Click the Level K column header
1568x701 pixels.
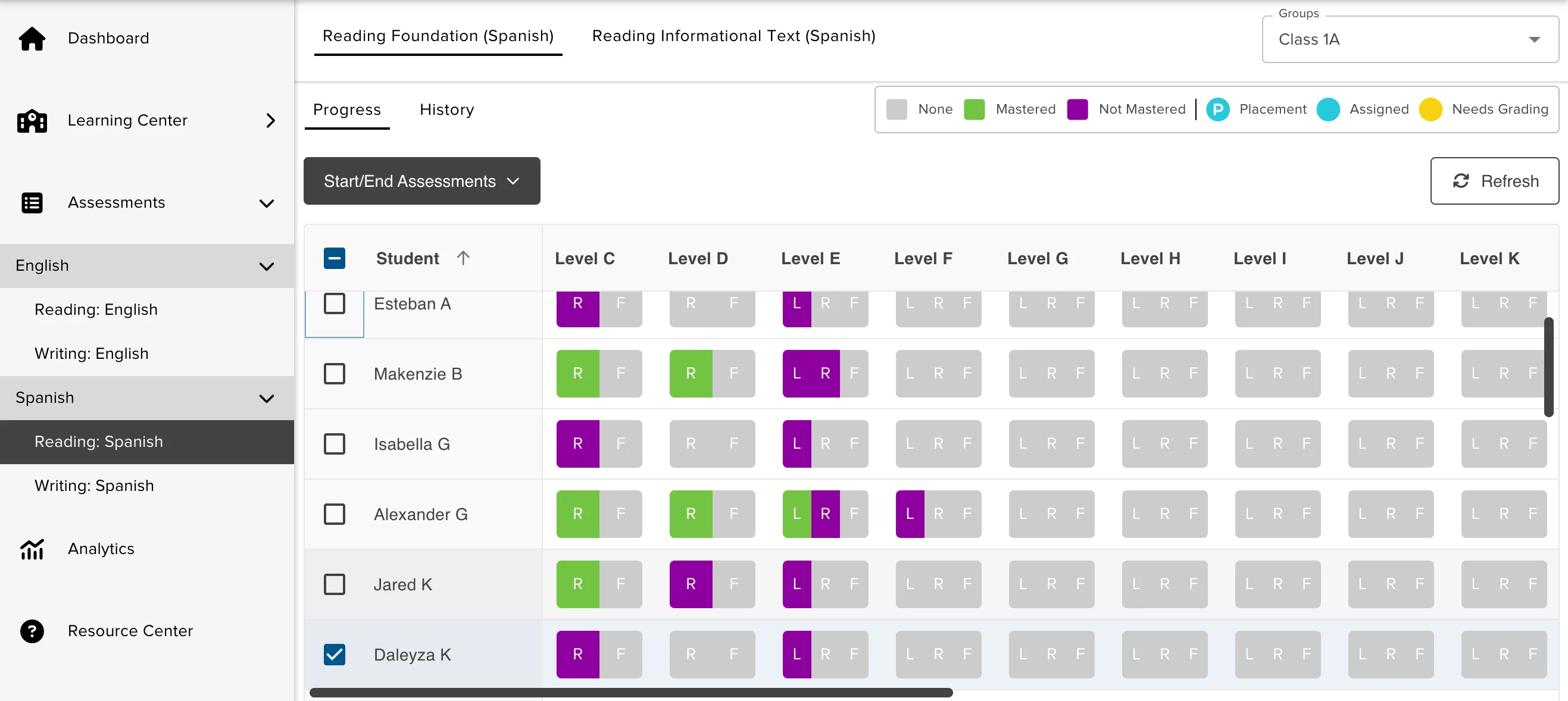pyautogui.click(x=1489, y=259)
